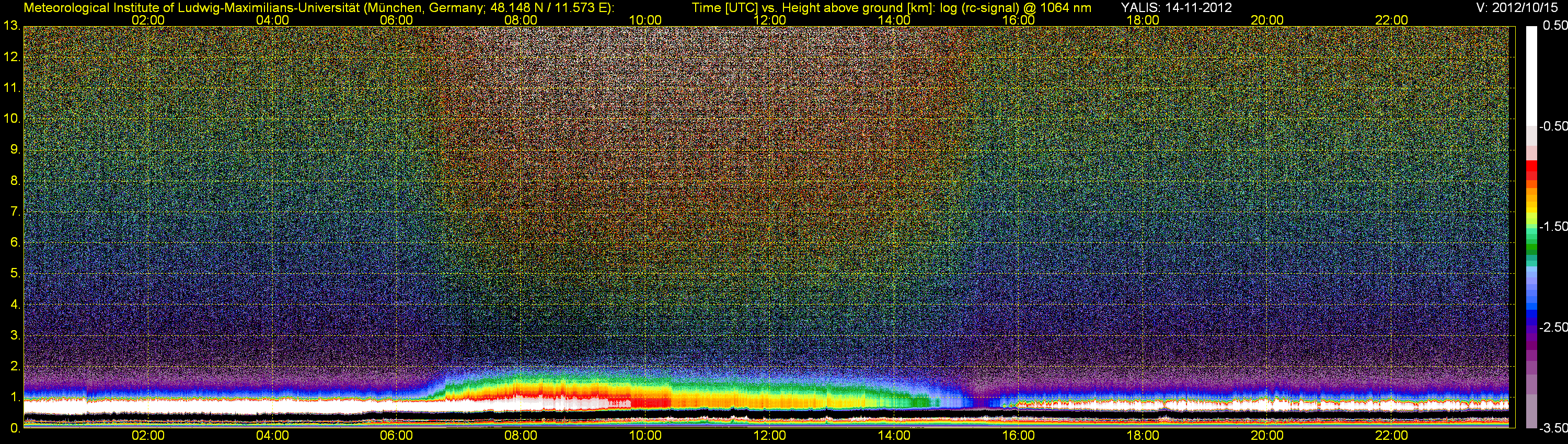Click the 14:00 label on the bottom time axis
The image size is (1568, 444).
point(894,436)
